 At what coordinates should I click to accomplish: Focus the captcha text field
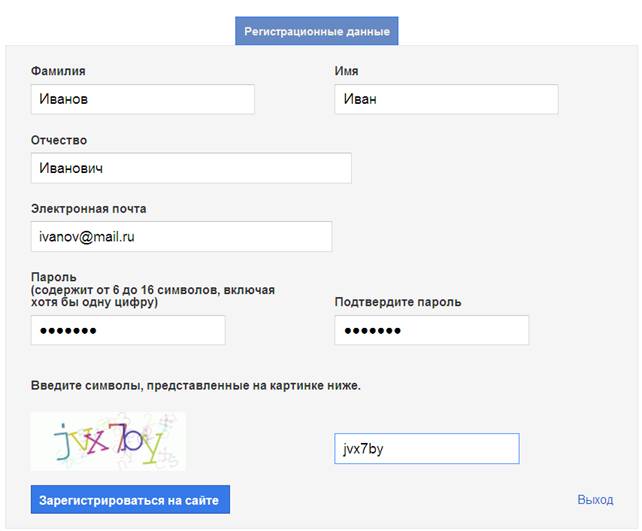[x=427, y=449]
